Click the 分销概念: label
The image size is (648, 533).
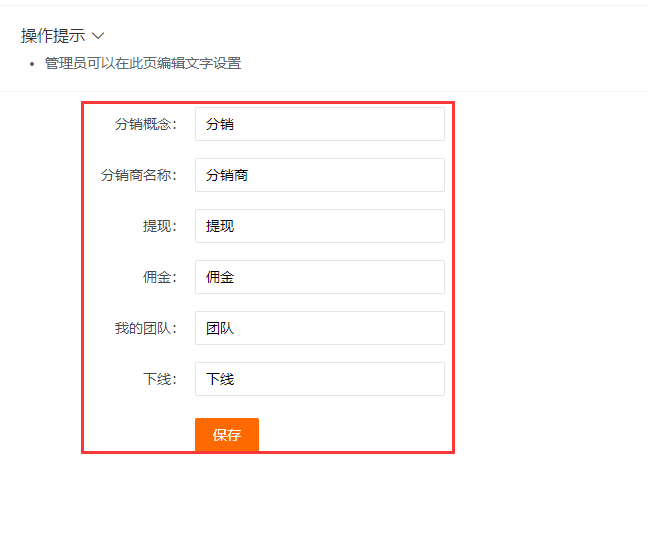[x=146, y=124]
